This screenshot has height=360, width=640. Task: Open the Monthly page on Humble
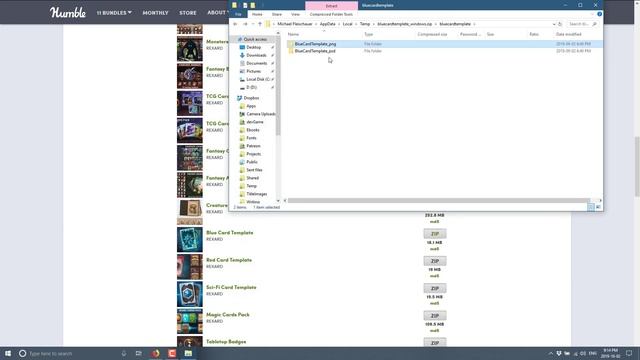(x=155, y=13)
